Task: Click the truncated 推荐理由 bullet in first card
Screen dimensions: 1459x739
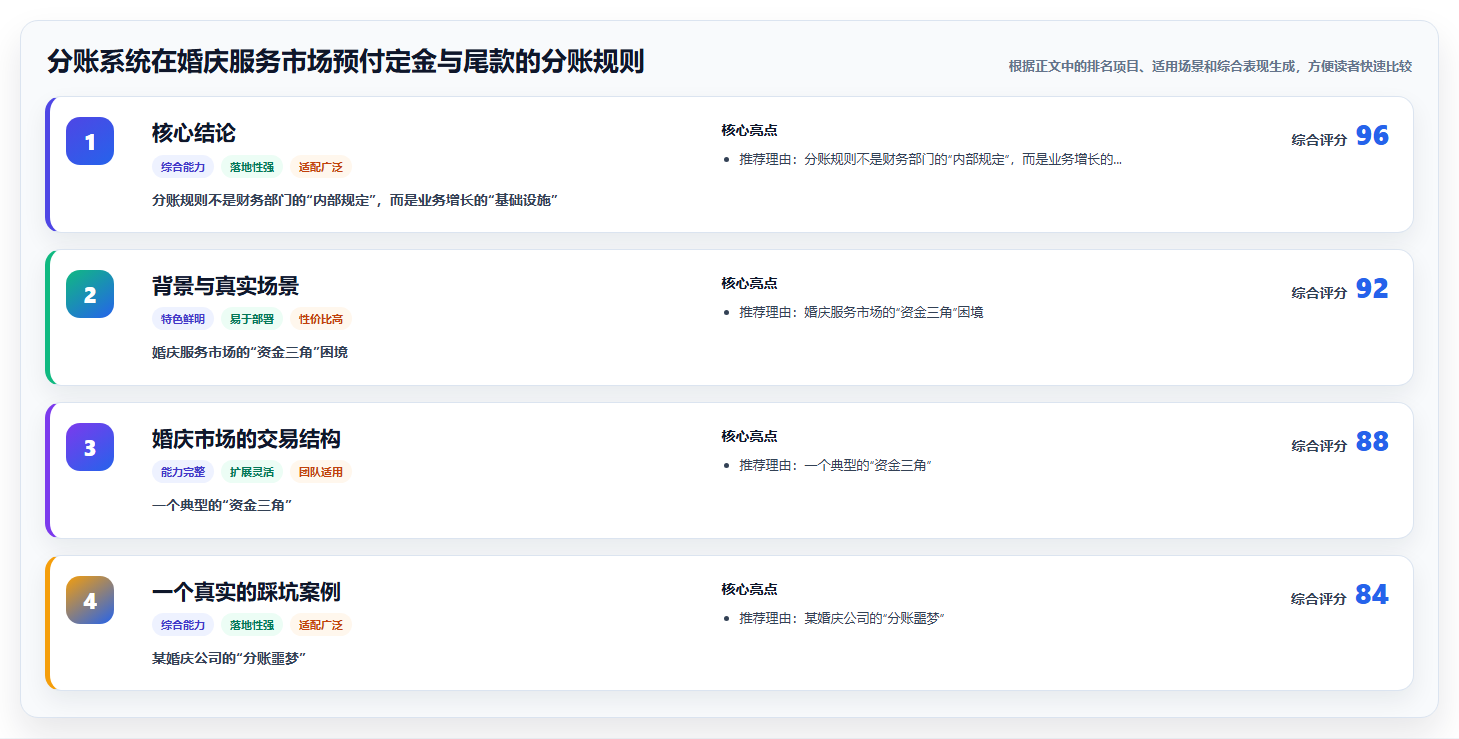Action: (930, 159)
